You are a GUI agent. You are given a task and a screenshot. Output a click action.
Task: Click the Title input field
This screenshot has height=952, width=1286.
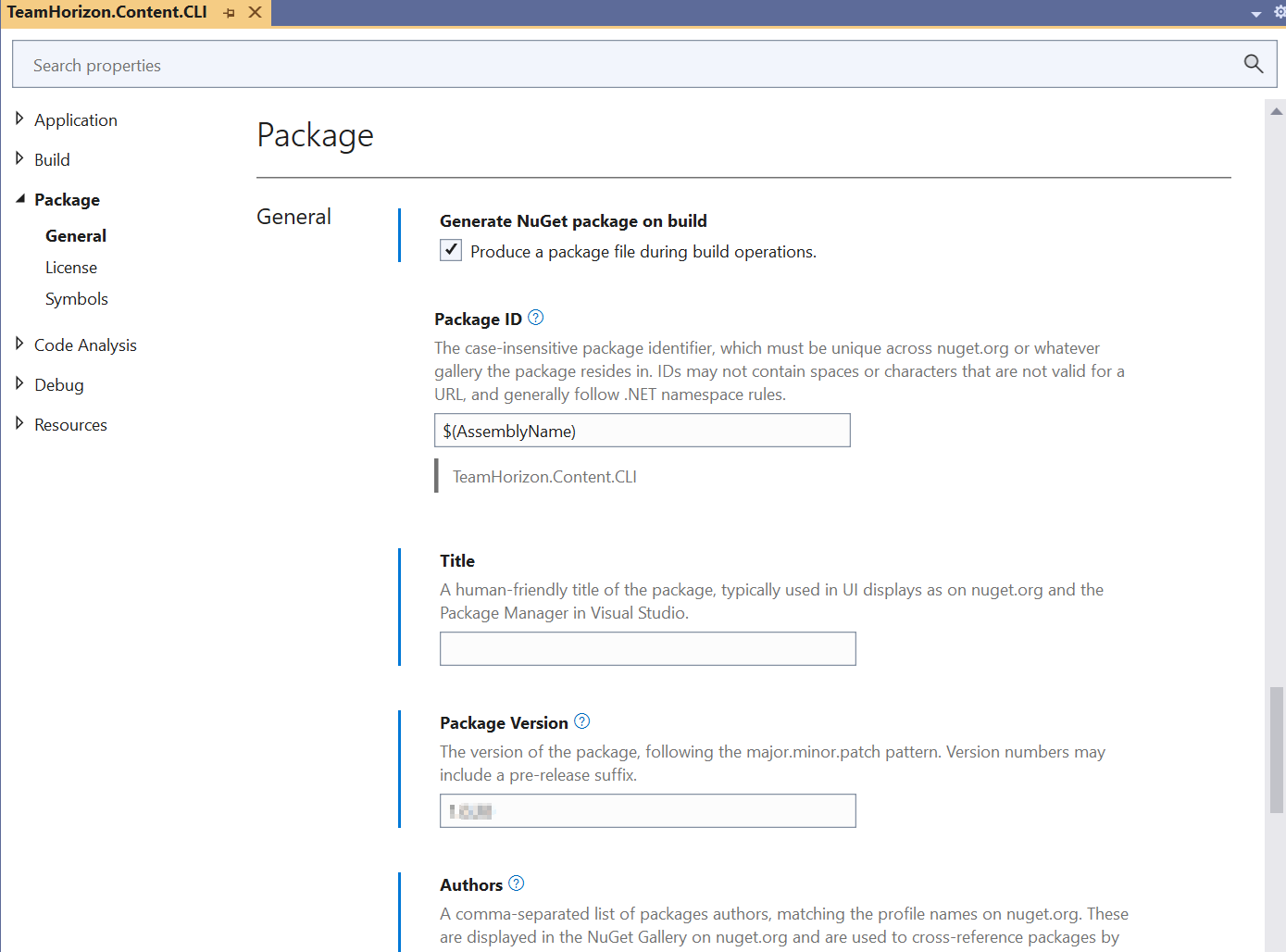pyautogui.click(x=647, y=648)
